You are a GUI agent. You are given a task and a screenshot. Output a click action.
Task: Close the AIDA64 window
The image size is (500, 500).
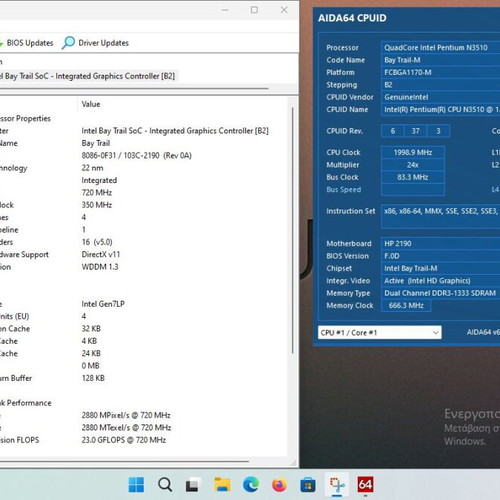[x=284, y=10]
